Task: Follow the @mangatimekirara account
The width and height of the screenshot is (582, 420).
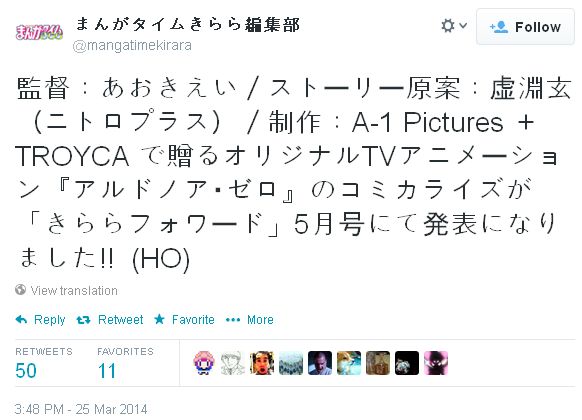Action: (x=525, y=27)
